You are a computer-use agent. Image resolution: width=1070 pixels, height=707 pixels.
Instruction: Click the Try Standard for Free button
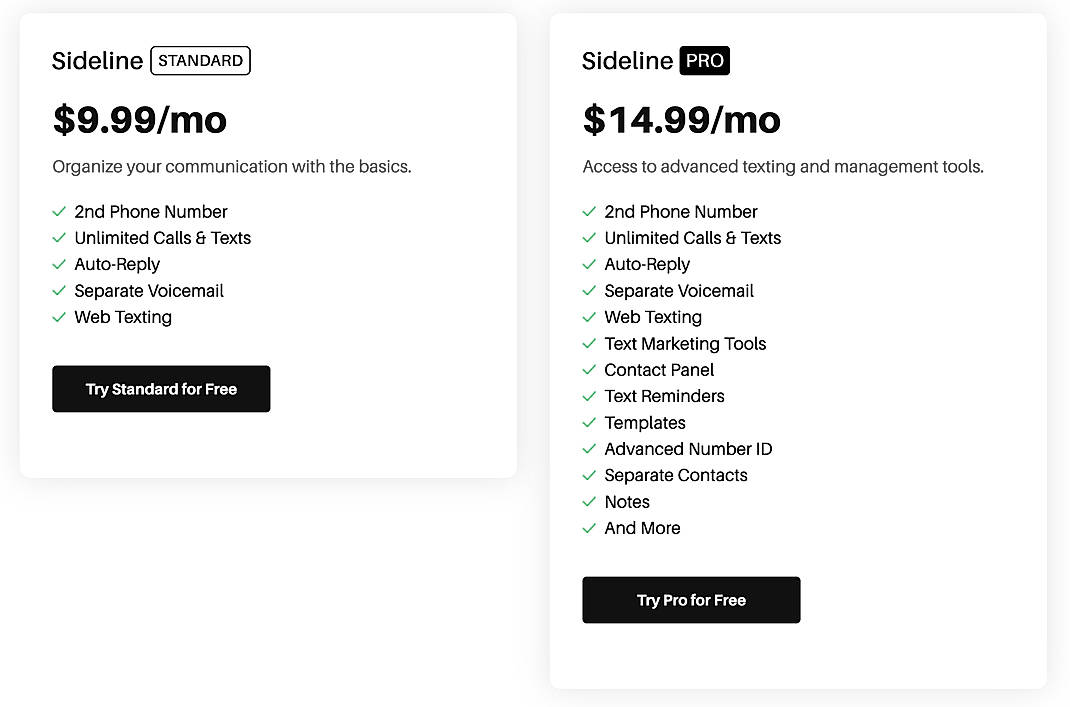coord(161,389)
